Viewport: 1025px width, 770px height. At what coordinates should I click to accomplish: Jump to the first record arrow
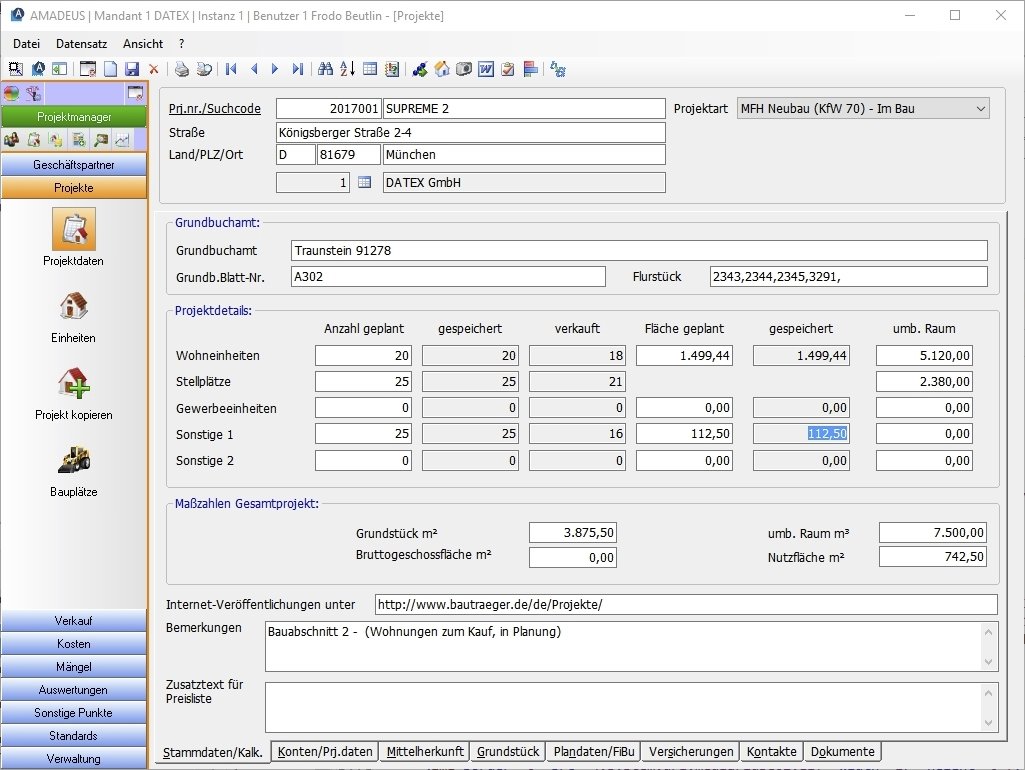click(231, 69)
